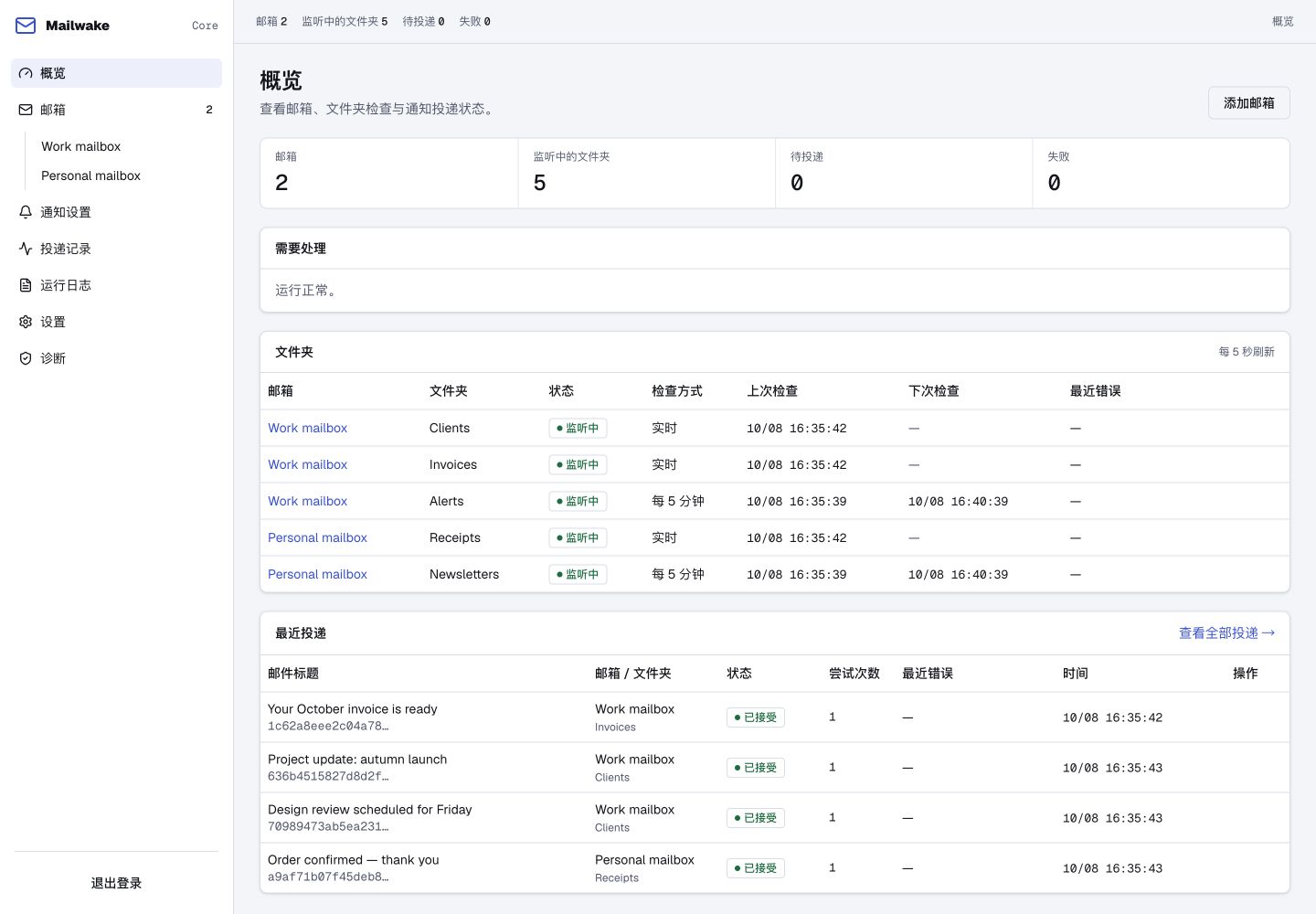This screenshot has width=1316, height=914.
Task: Click the activity pulse icon for 投递记录
Action: click(26, 249)
